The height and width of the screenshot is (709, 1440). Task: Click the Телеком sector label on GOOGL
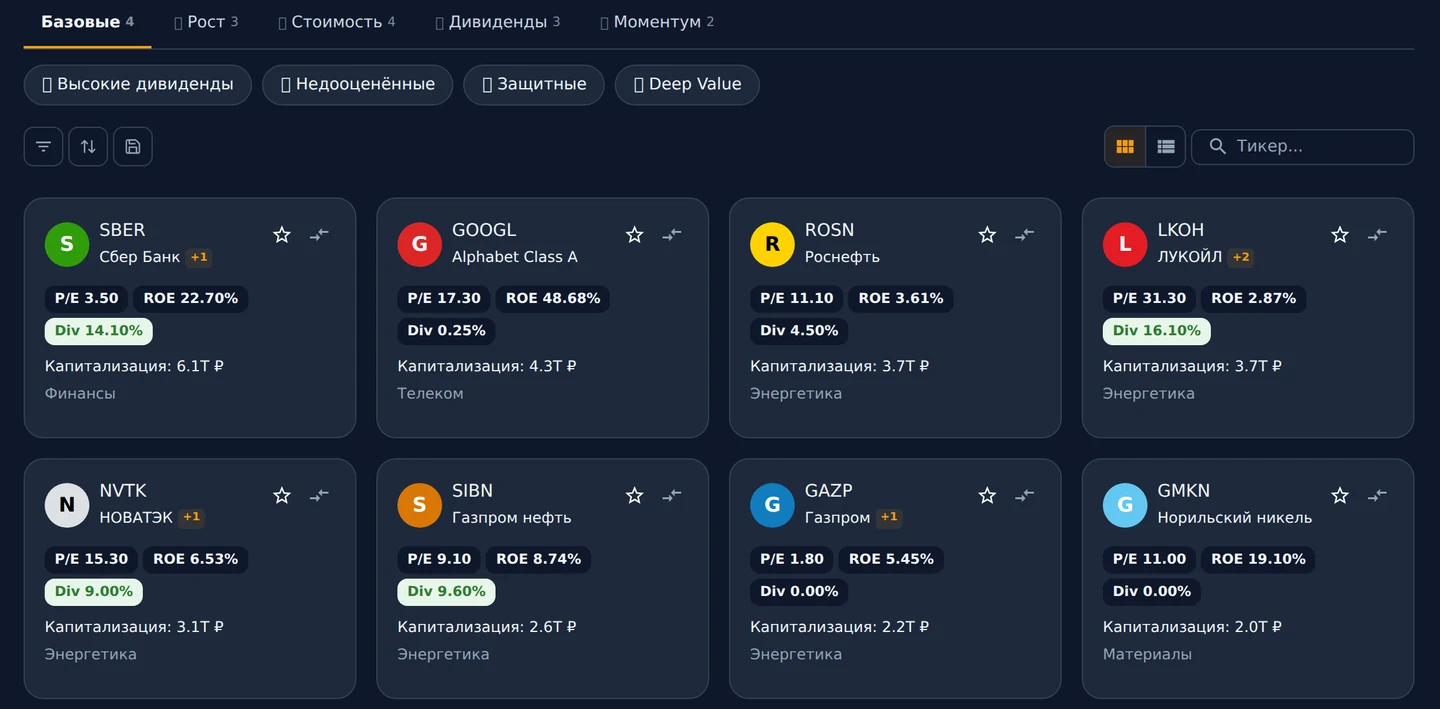(431, 394)
